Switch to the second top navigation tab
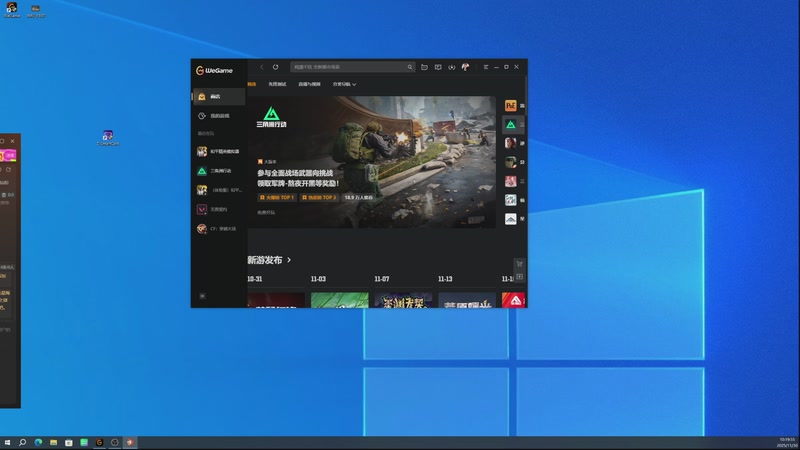800x450 pixels. coord(278,84)
